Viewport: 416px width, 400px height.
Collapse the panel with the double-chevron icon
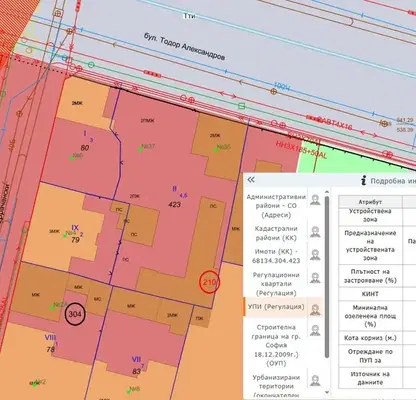(x=251, y=180)
